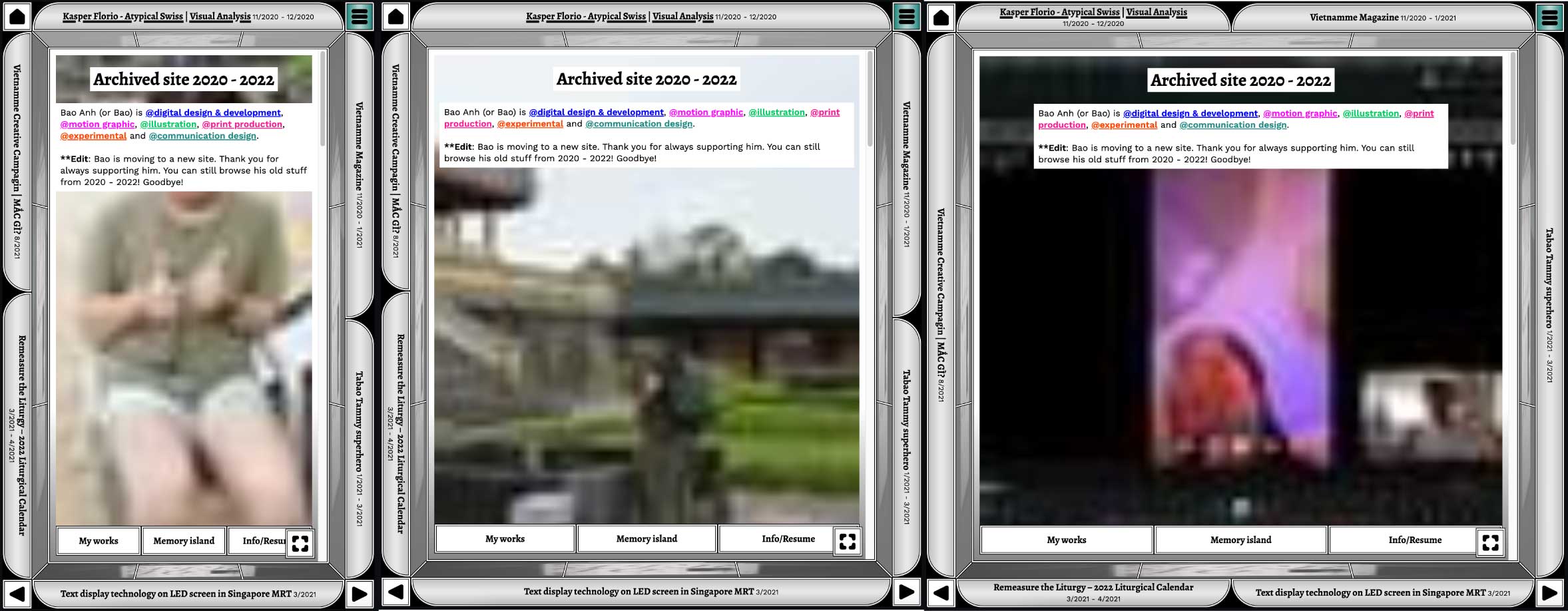This screenshot has height=611, width=1568.
Task: Open Info/Resume in the middle layout
Action: tap(788, 538)
